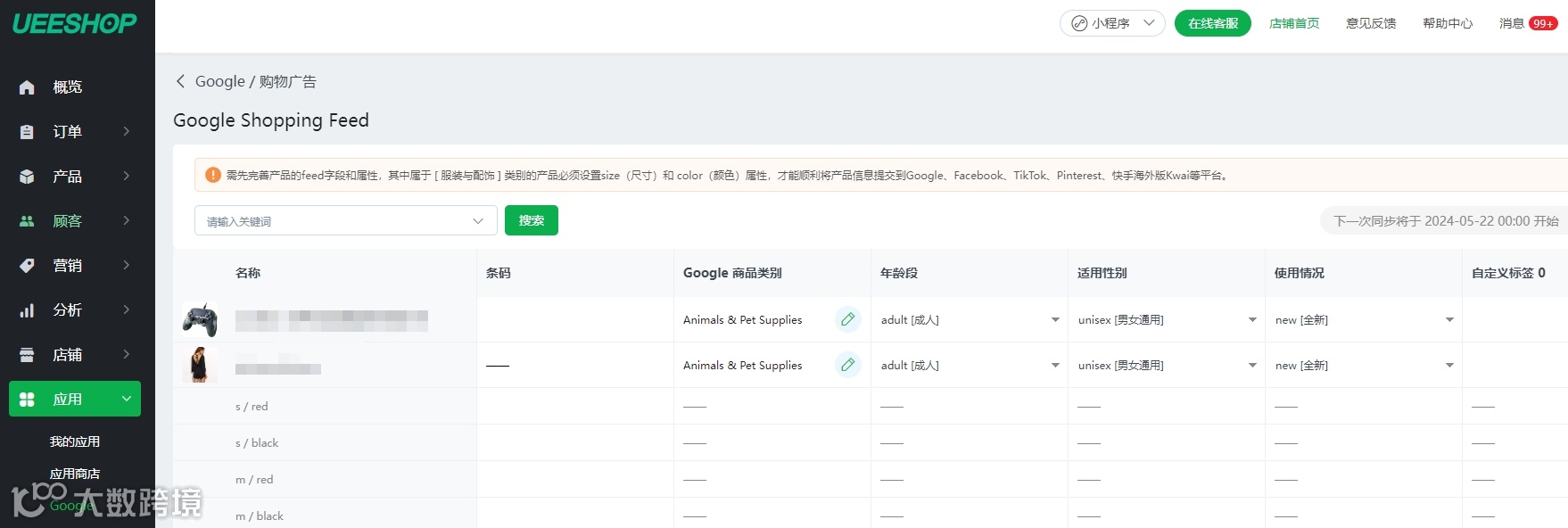This screenshot has width=1568, height=528.
Task: Open 概览 in the sidebar
Action: tap(68, 87)
